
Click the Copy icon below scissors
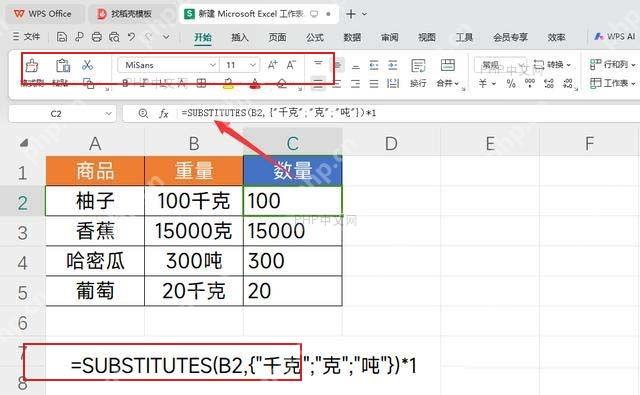pyautogui.click(x=88, y=84)
